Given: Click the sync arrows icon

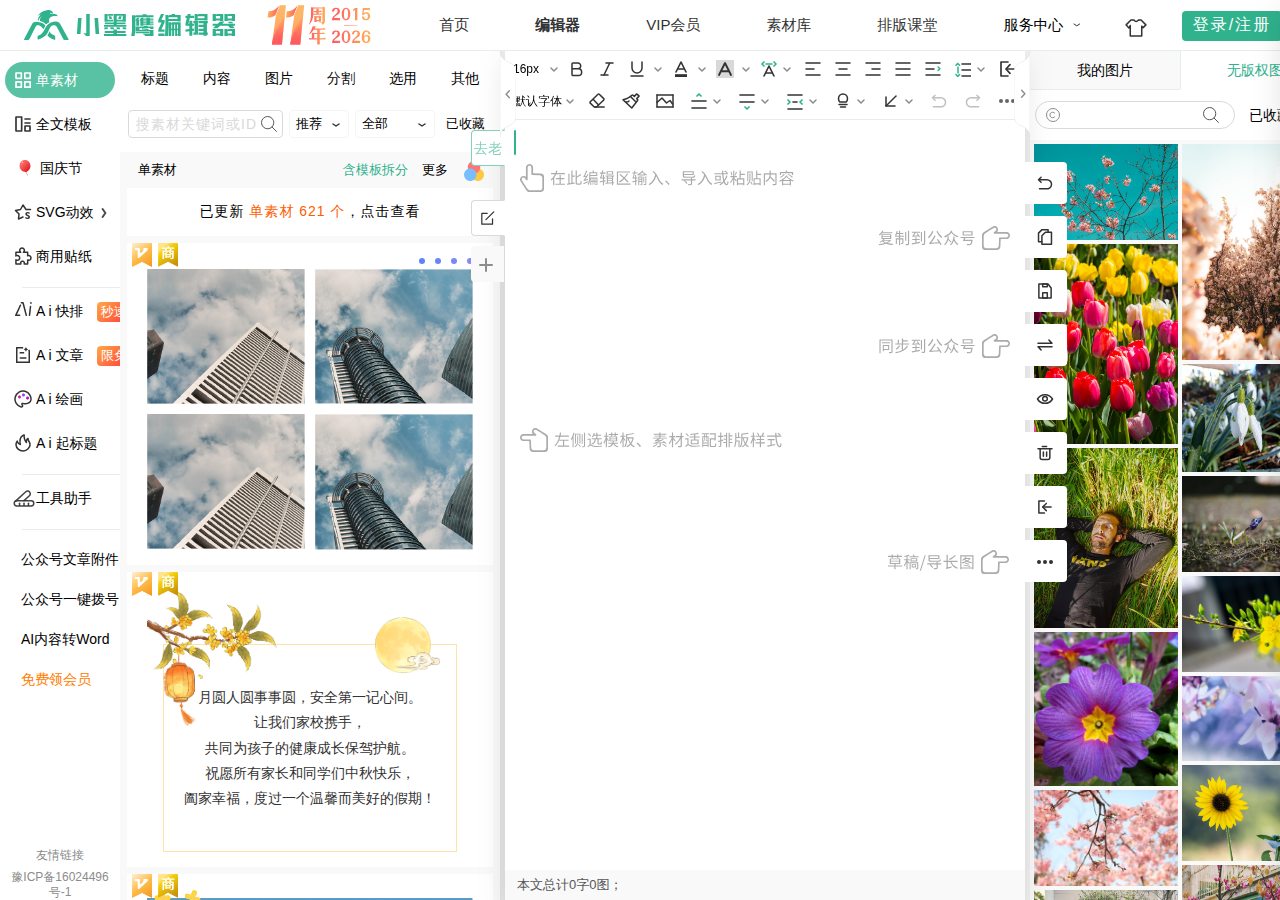Looking at the screenshot, I should point(1045,345).
